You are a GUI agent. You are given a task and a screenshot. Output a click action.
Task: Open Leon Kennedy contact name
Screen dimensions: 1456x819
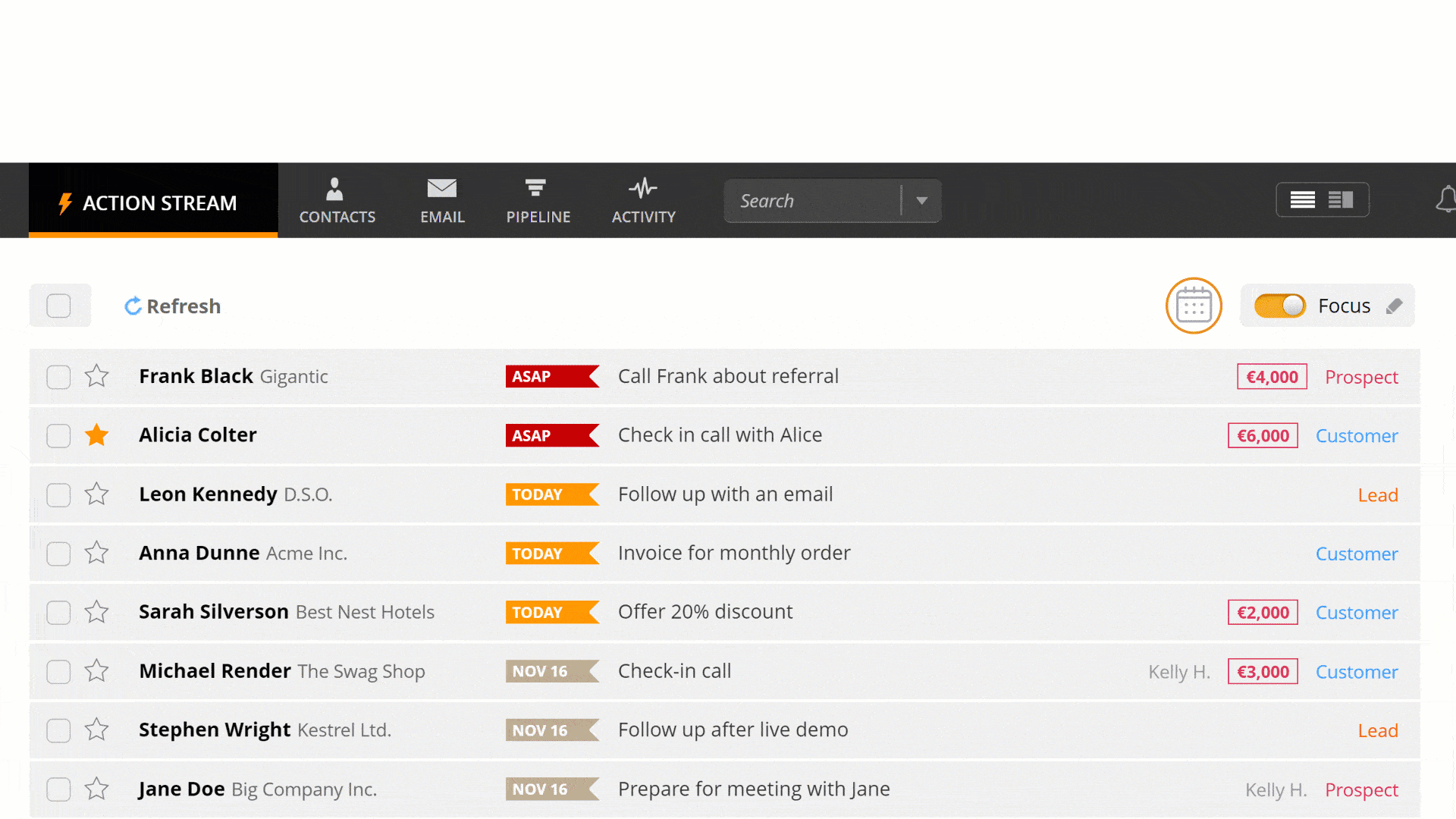click(208, 494)
